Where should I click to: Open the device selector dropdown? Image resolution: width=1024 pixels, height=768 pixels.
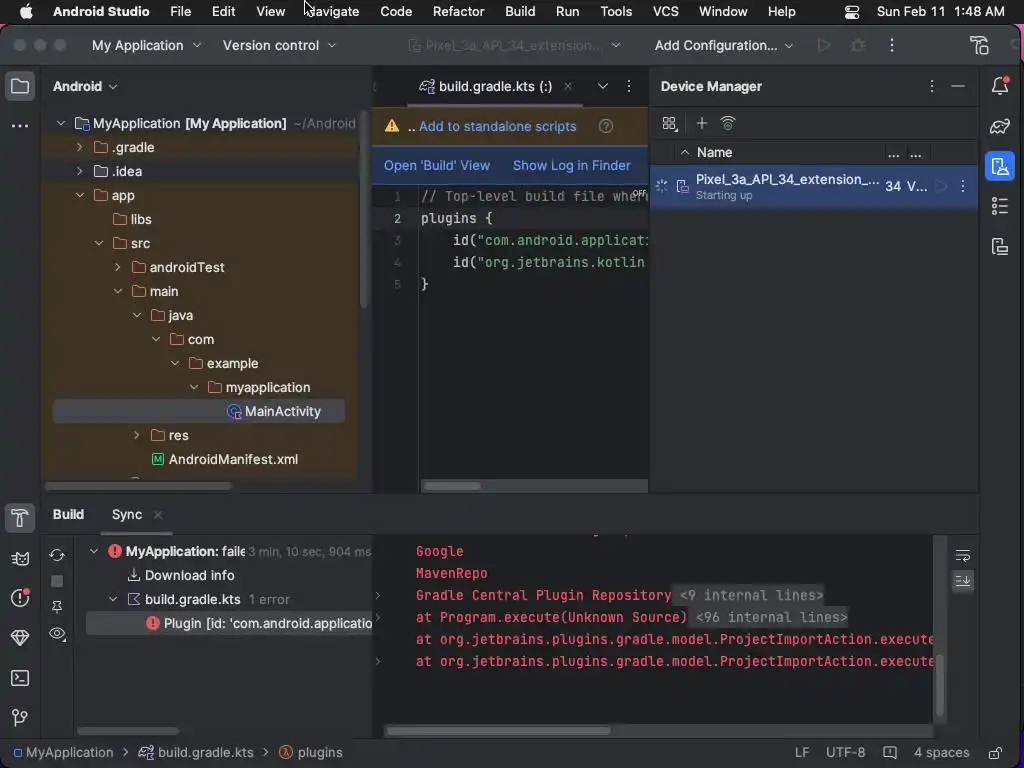514,45
